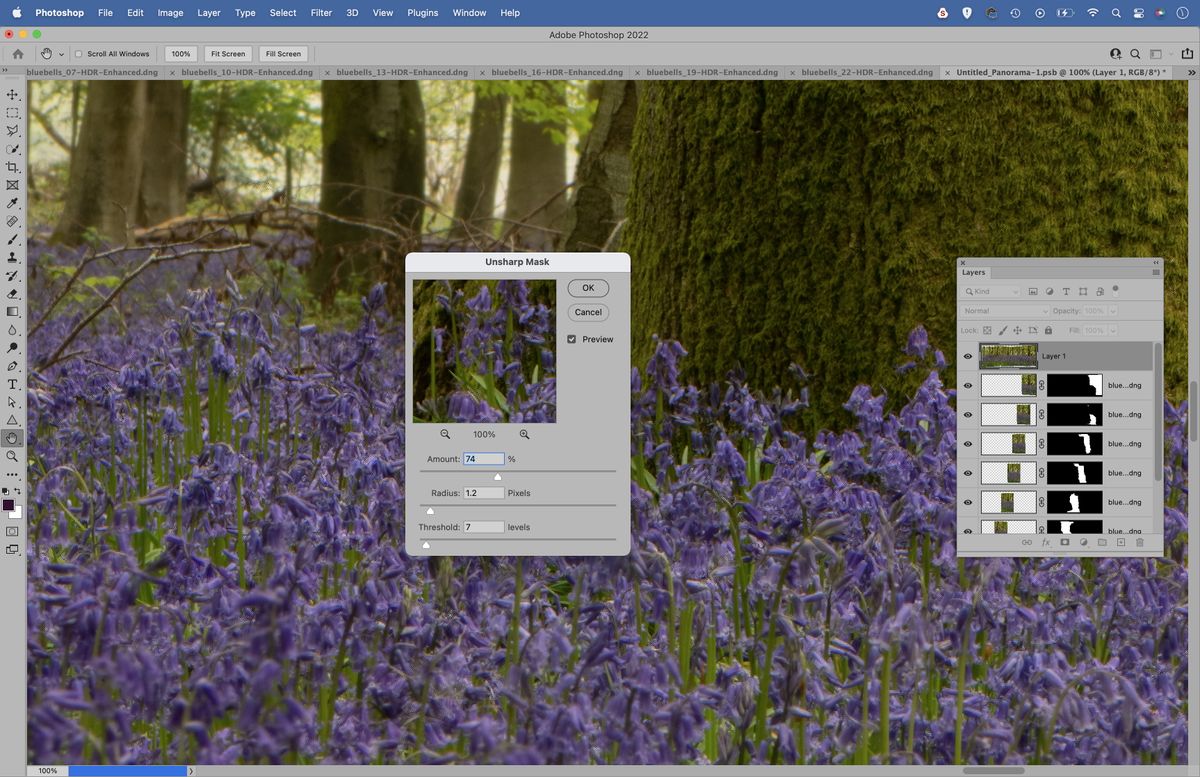Select the Zoom tool in the toolbar
The width and height of the screenshot is (1200, 777).
click(x=13, y=457)
